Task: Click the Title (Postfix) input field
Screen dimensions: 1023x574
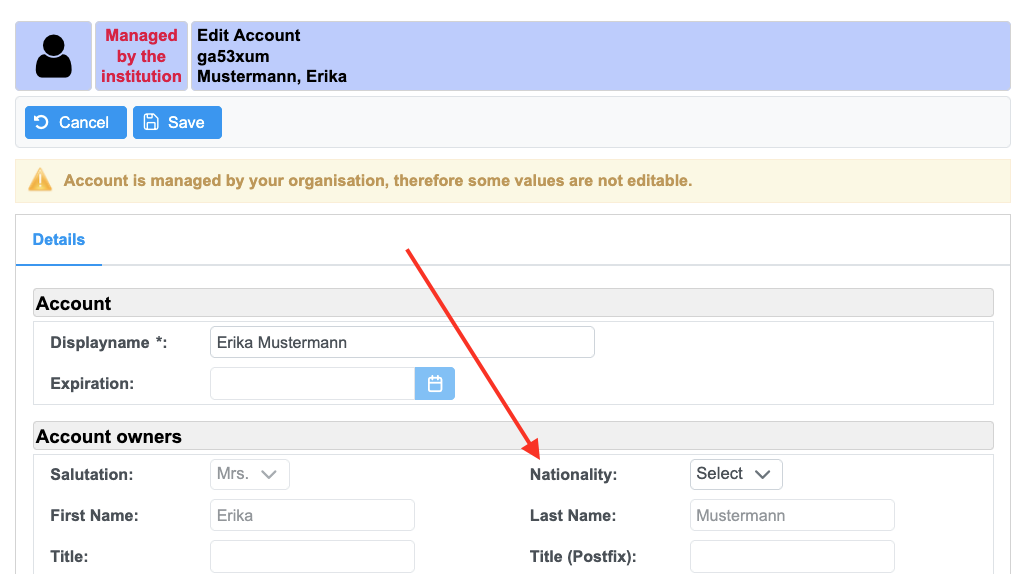Action: click(x=792, y=556)
